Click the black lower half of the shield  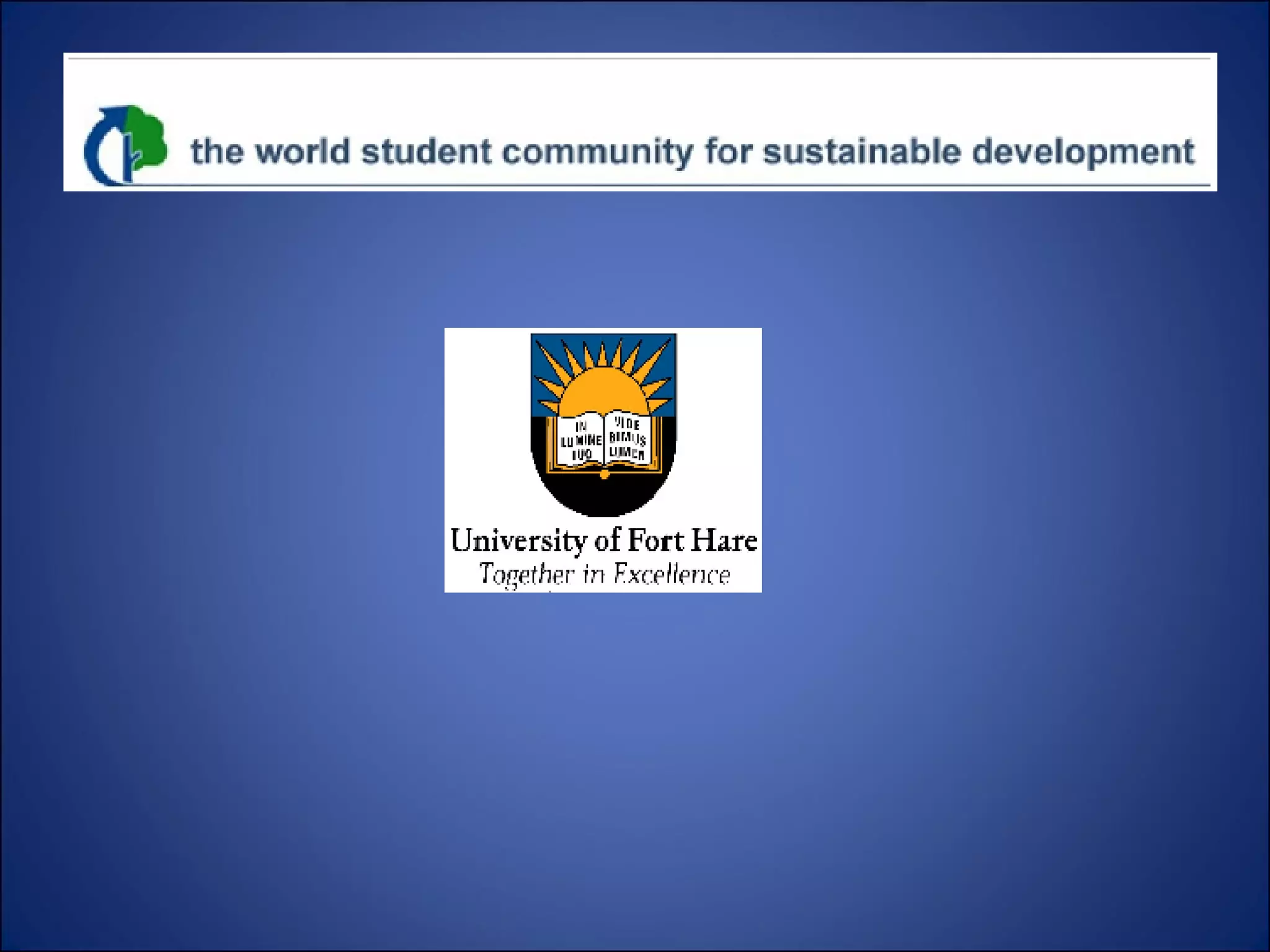603,493
